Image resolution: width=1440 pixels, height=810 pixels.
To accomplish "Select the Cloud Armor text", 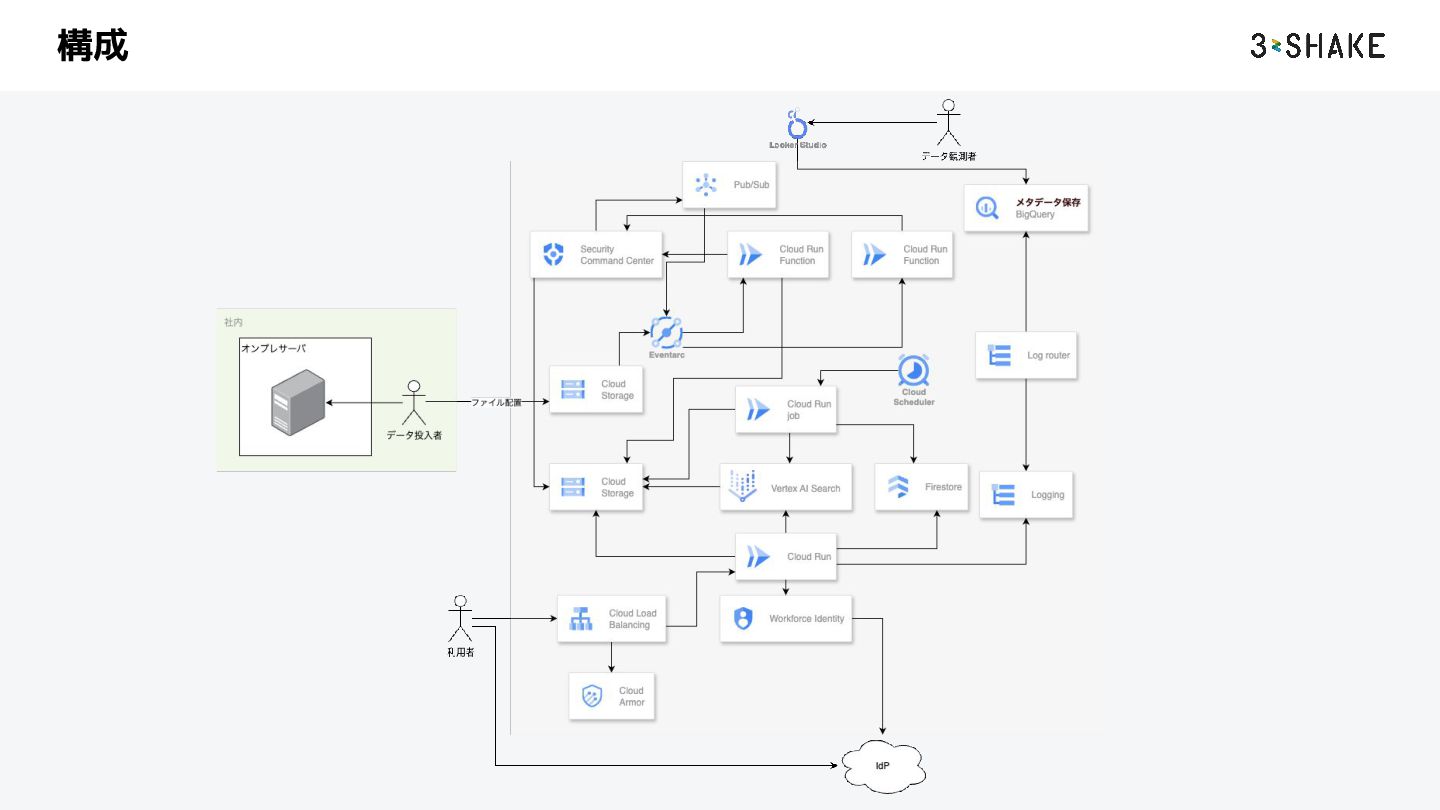I will [x=632, y=696].
